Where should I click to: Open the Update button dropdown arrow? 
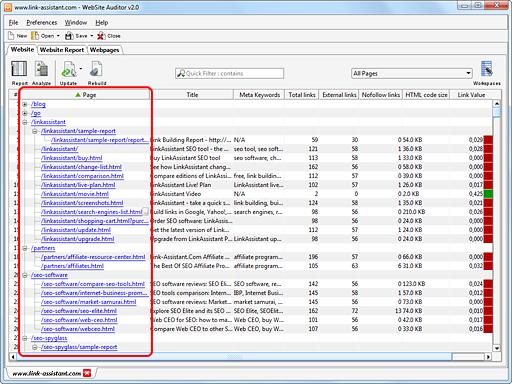click(81, 69)
